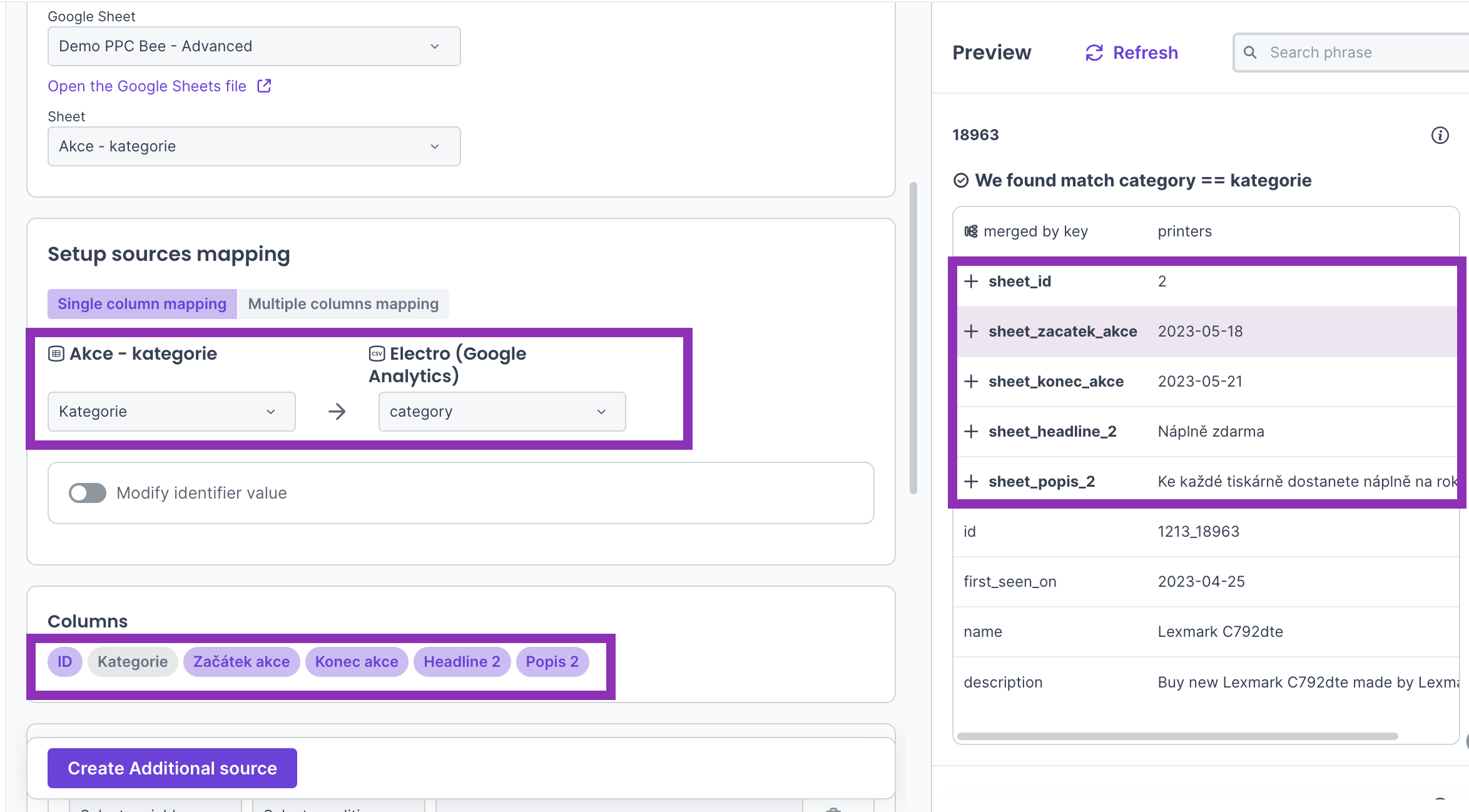Open the Google Sheet dropdown Demo PPC Bee

pos(254,46)
